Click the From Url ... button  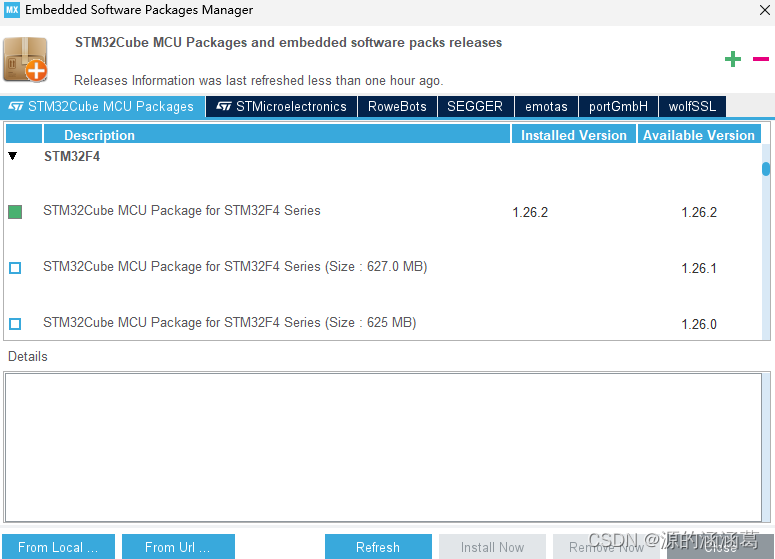(x=178, y=547)
